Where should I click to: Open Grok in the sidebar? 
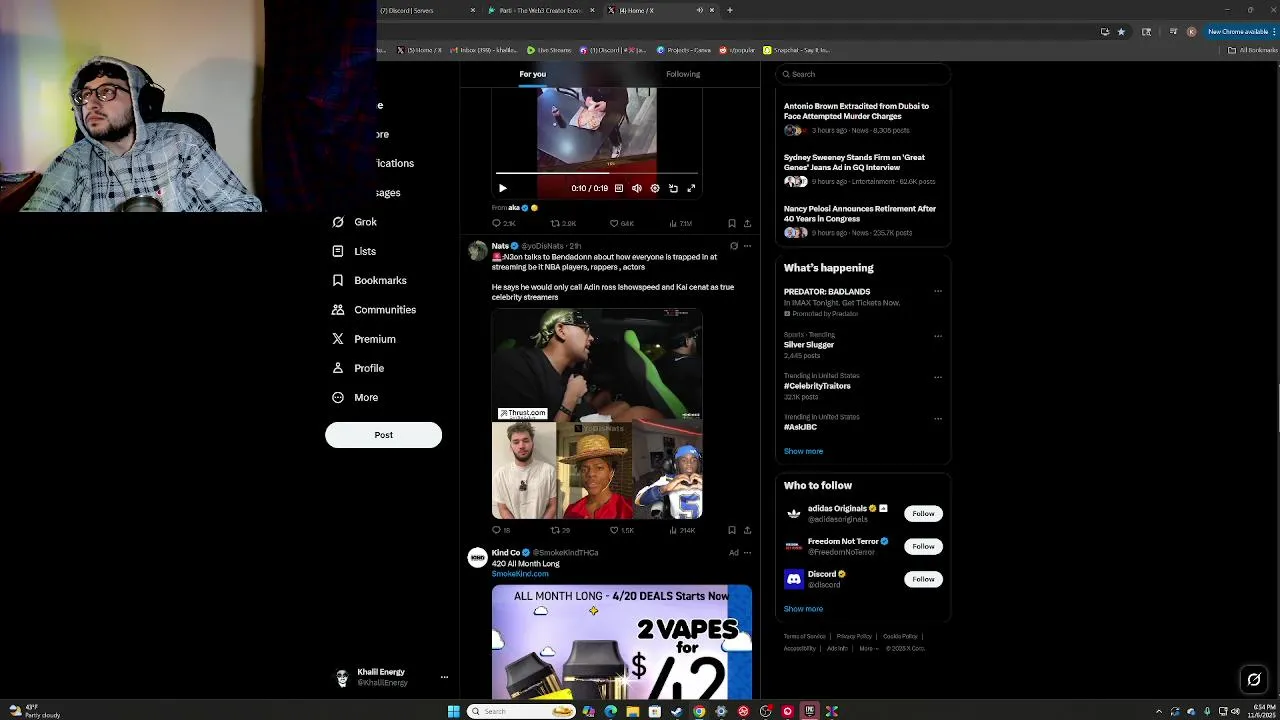click(355, 222)
